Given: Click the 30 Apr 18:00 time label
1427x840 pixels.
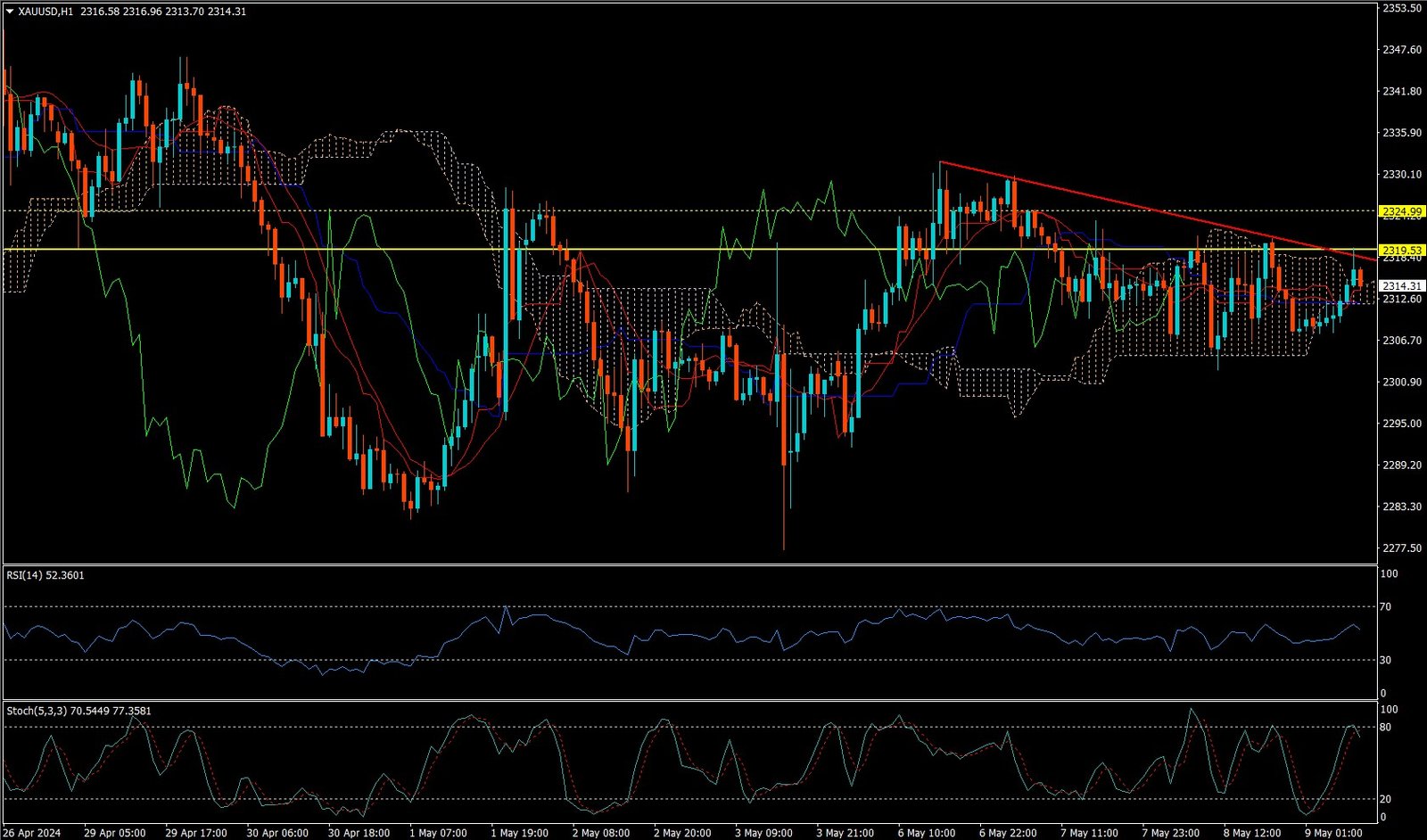Looking at the screenshot, I should click(359, 833).
